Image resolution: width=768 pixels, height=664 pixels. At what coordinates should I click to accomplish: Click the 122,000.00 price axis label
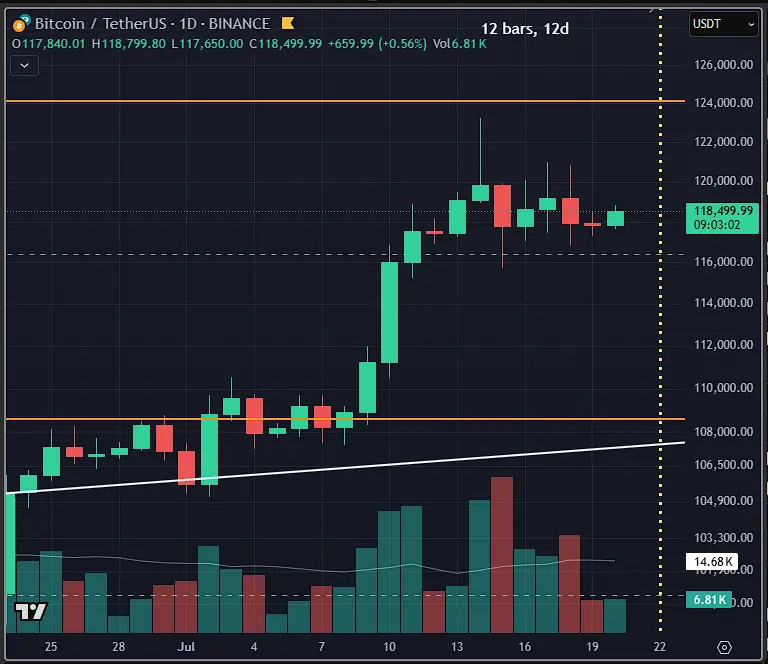click(x=723, y=142)
